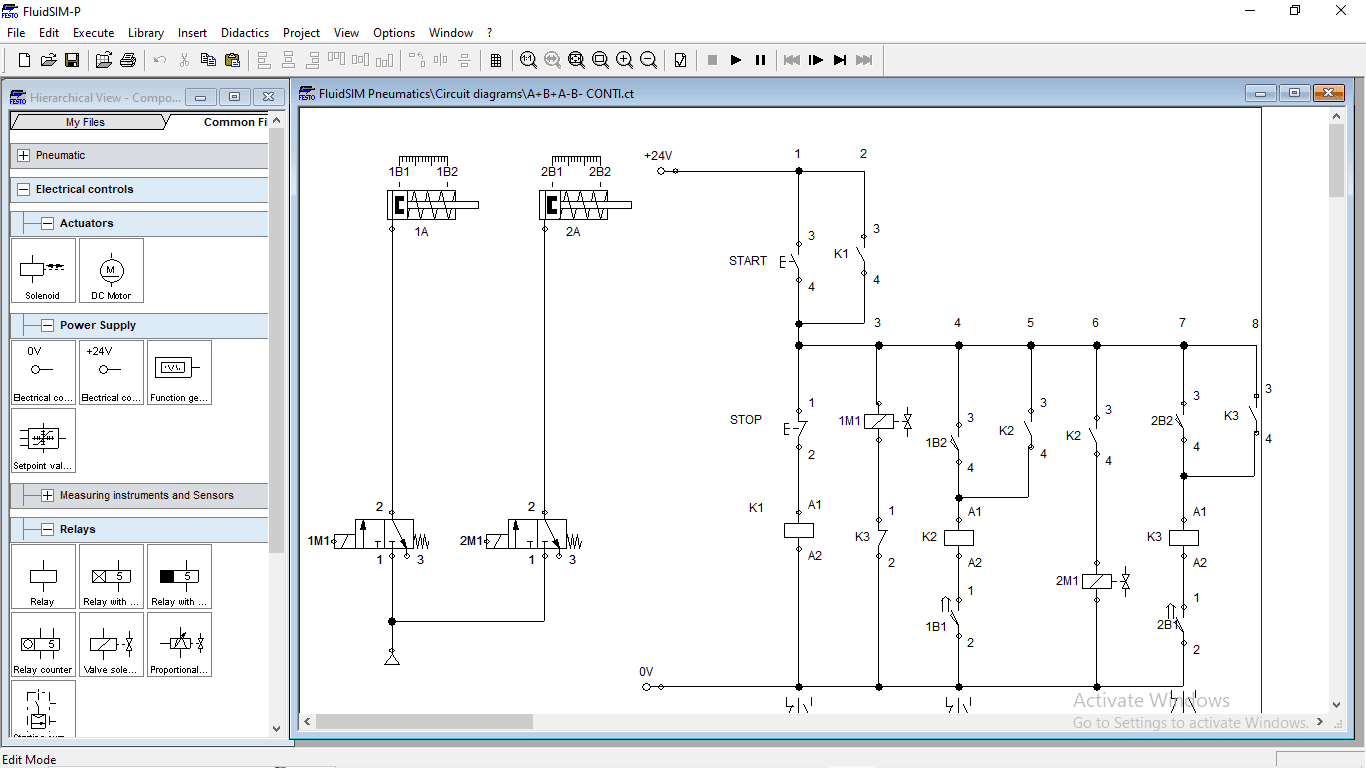Click the Align top icon
This screenshot has height=768, width=1366.
click(x=336, y=60)
